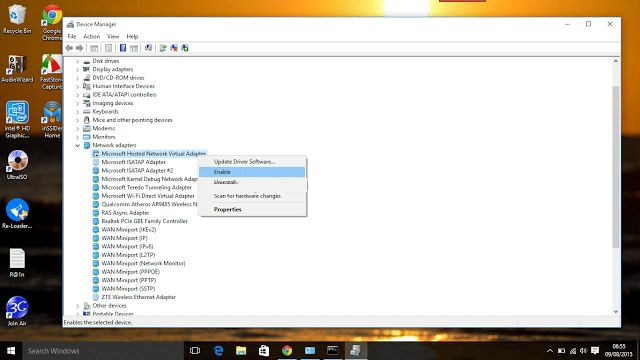Expand the Other devices node
640x360 pixels.
point(78,306)
